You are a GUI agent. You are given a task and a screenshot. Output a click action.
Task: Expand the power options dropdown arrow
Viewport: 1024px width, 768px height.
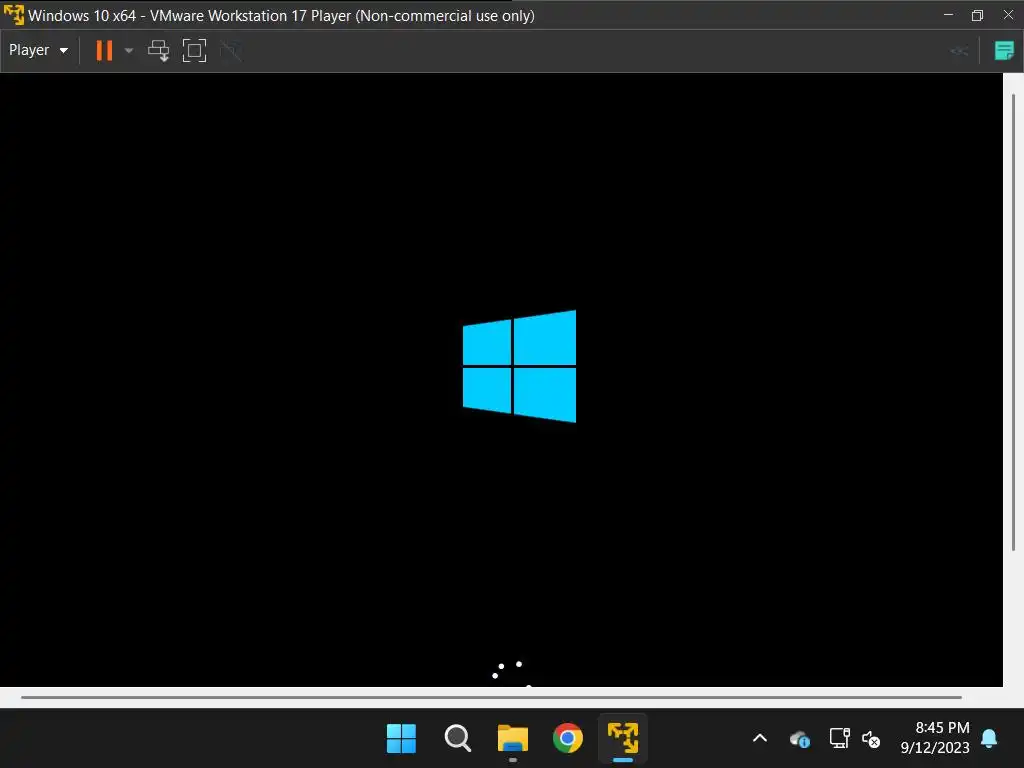(129, 50)
